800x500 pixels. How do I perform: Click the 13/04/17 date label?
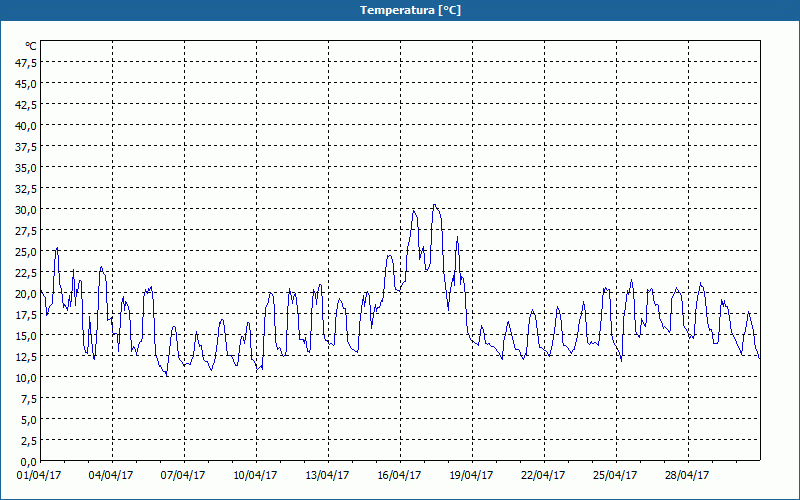(327, 475)
